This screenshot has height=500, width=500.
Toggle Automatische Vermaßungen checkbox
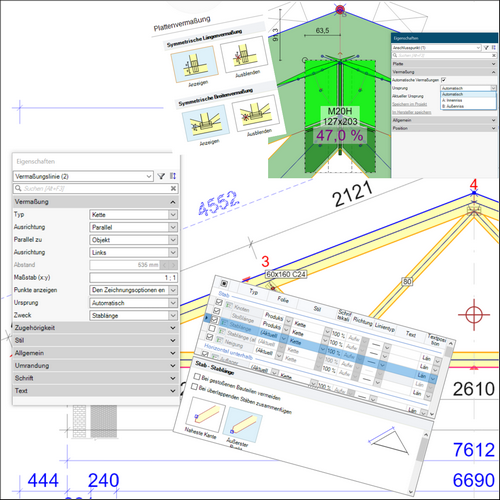443,80
